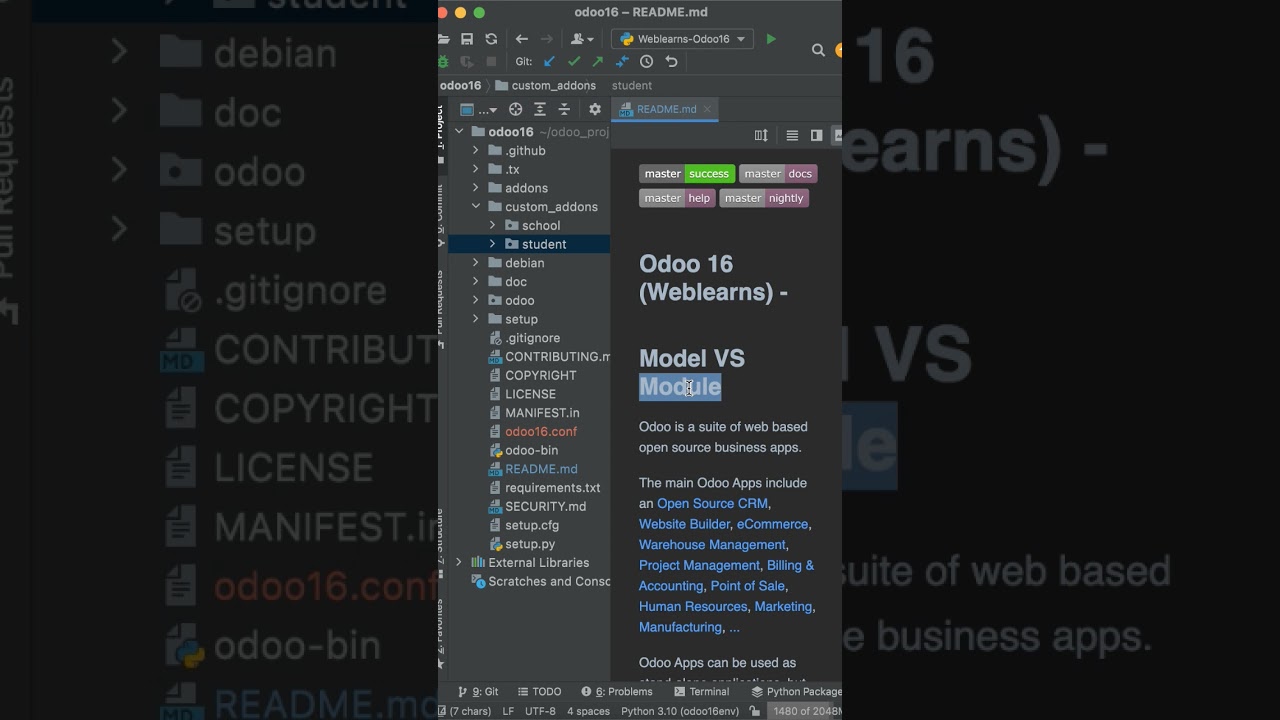Open the Website Builder link
1280x720 pixels.
pyautogui.click(x=684, y=524)
